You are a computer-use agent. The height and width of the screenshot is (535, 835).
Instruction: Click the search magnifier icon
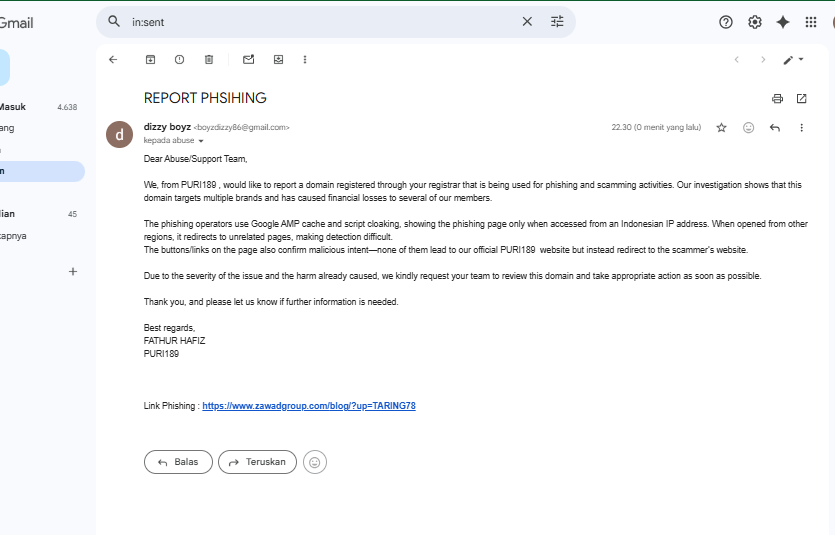click(x=114, y=21)
